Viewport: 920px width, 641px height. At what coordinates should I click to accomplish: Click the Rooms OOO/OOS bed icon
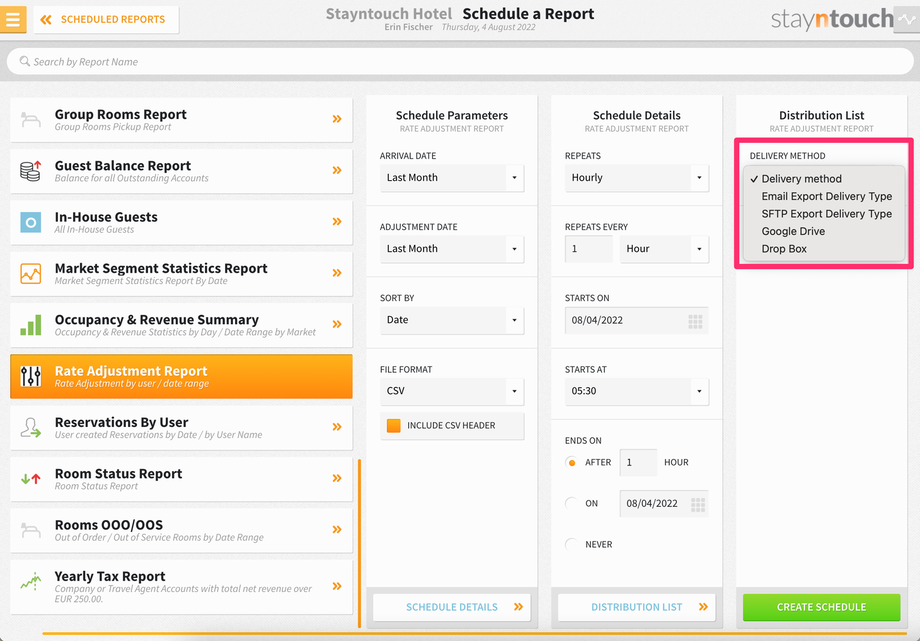(31, 530)
